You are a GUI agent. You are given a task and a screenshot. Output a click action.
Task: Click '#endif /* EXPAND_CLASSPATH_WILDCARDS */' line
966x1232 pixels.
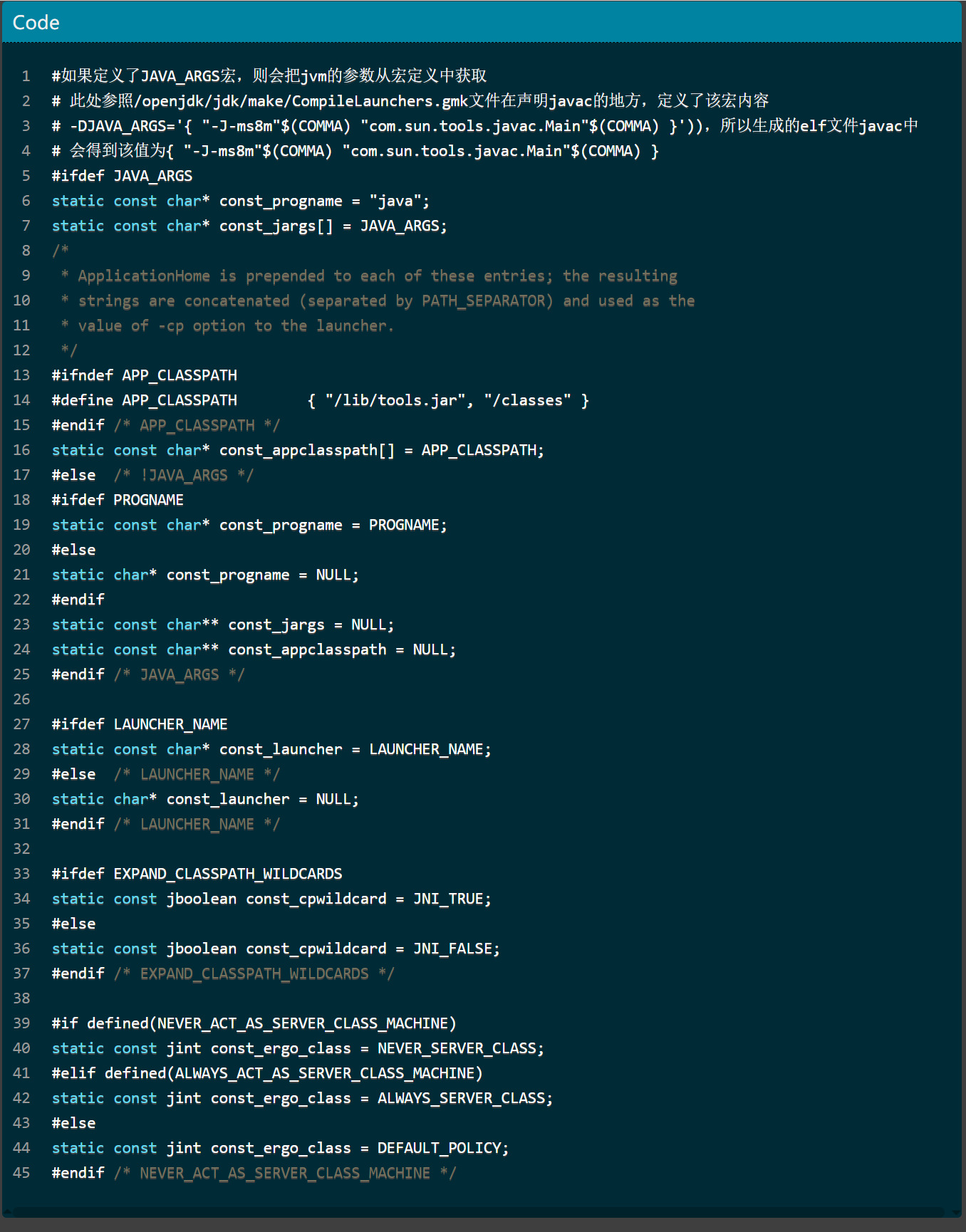[x=223, y=973]
